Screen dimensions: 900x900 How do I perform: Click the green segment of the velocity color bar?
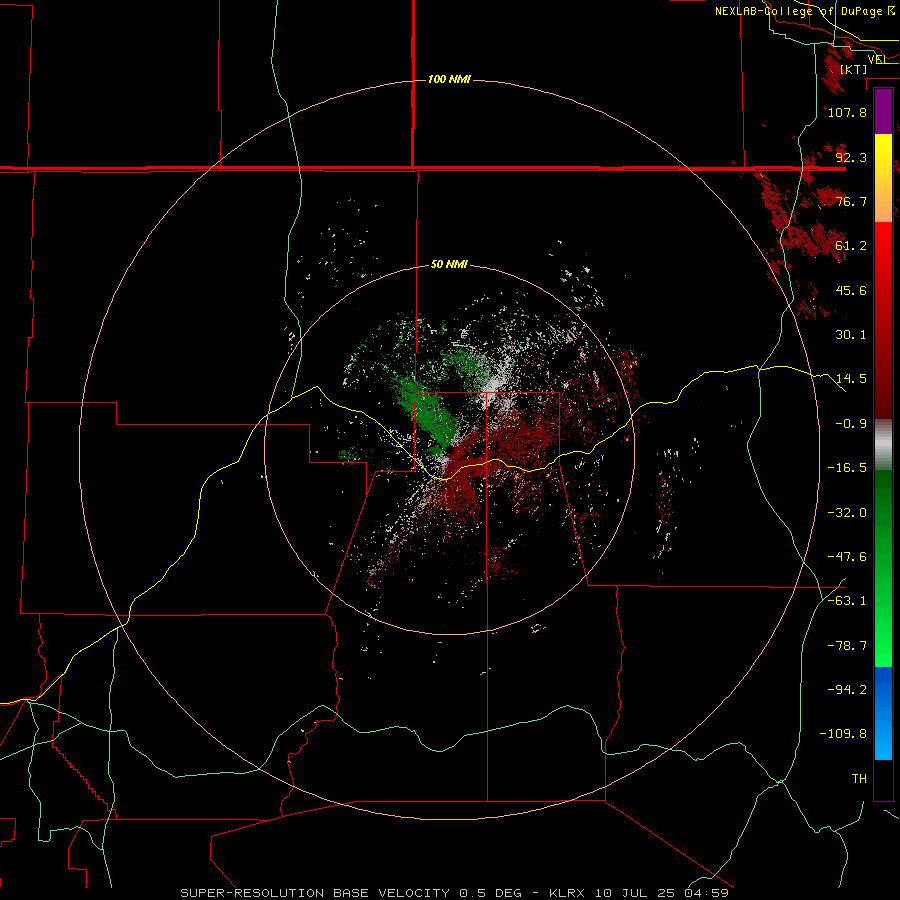[883, 568]
